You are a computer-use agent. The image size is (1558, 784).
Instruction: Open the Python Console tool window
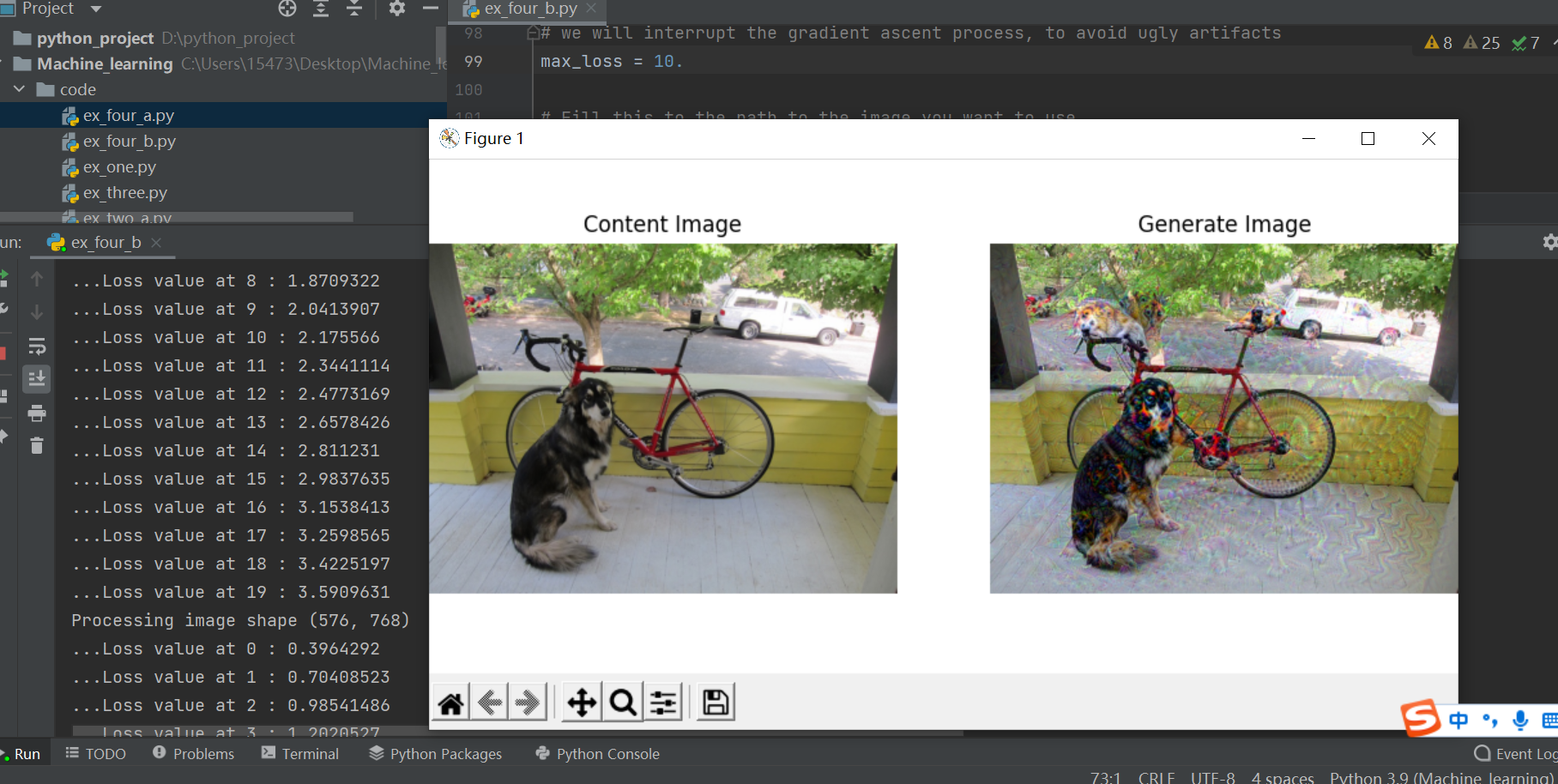click(x=598, y=753)
